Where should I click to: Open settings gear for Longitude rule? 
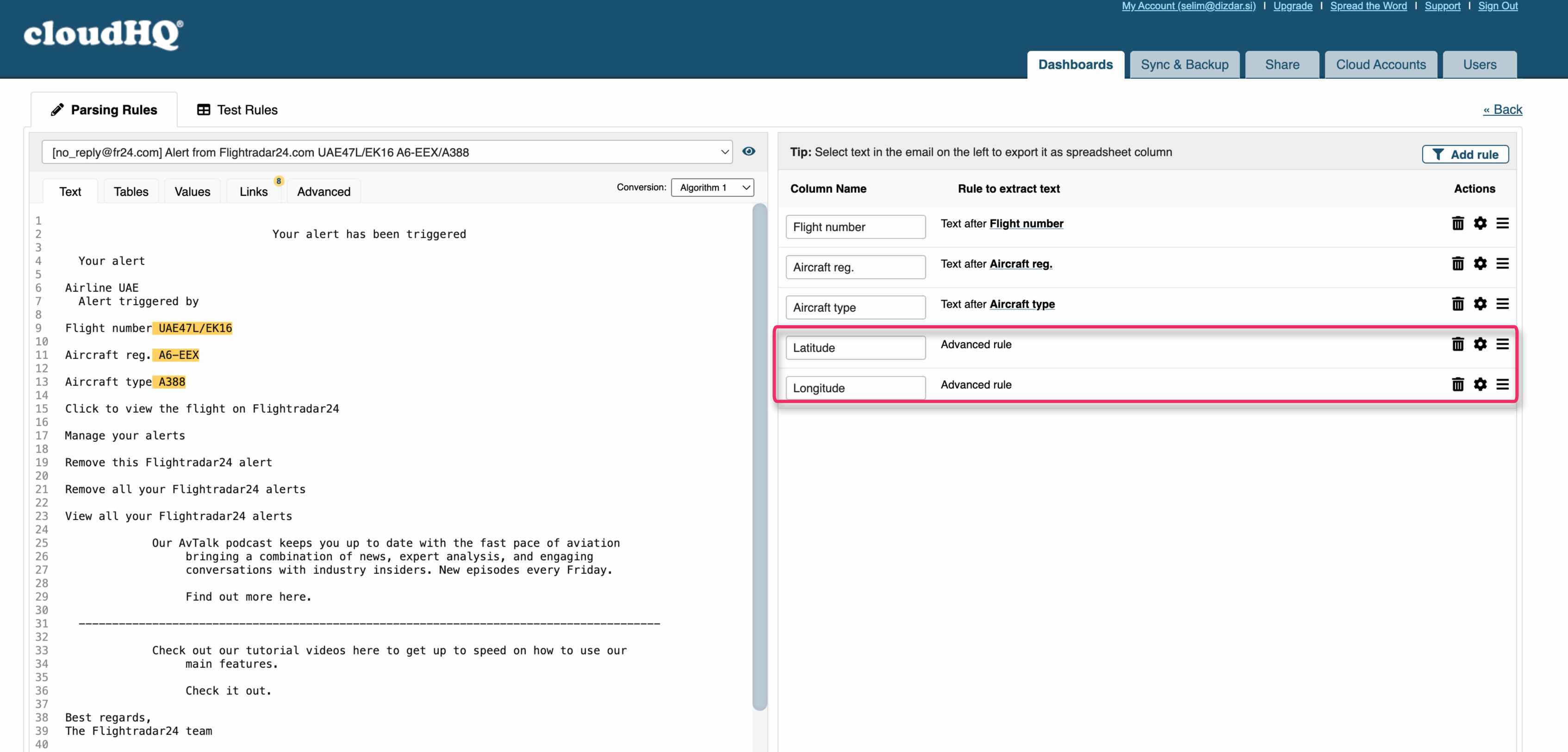pyautogui.click(x=1480, y=384)
